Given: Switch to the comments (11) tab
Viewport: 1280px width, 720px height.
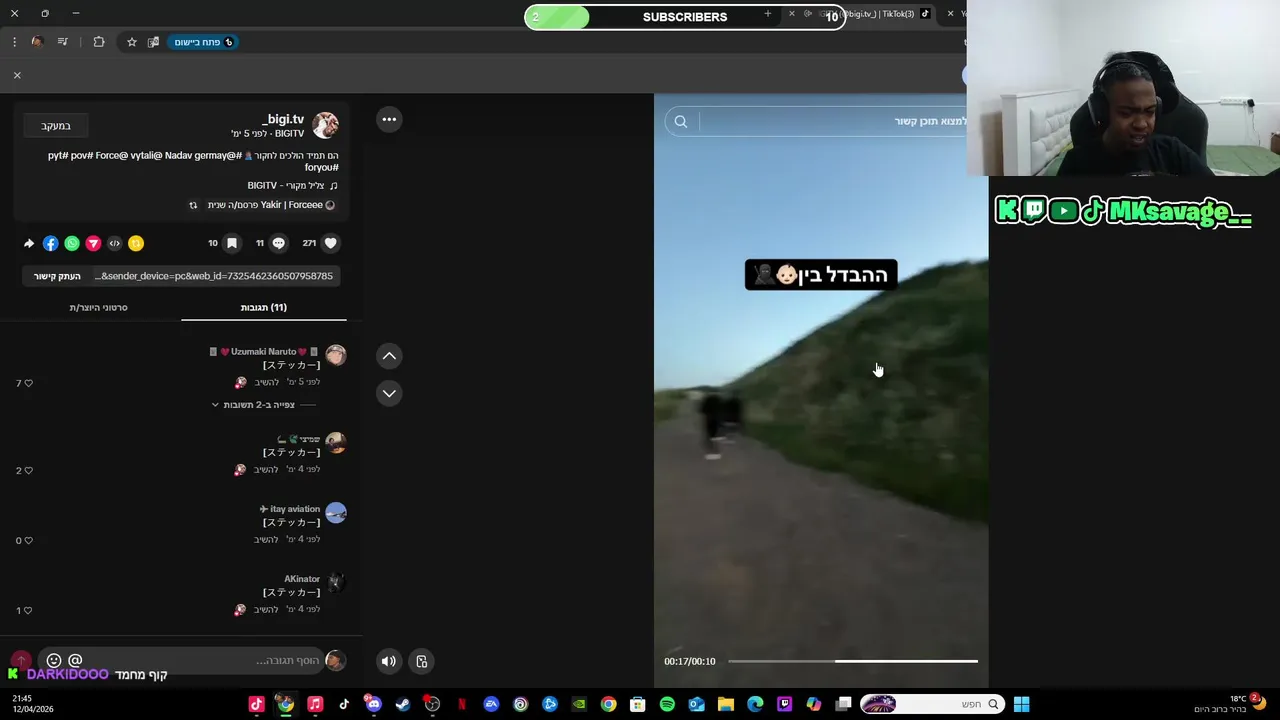Looking at the screenshot, I should tap(264, 307).
